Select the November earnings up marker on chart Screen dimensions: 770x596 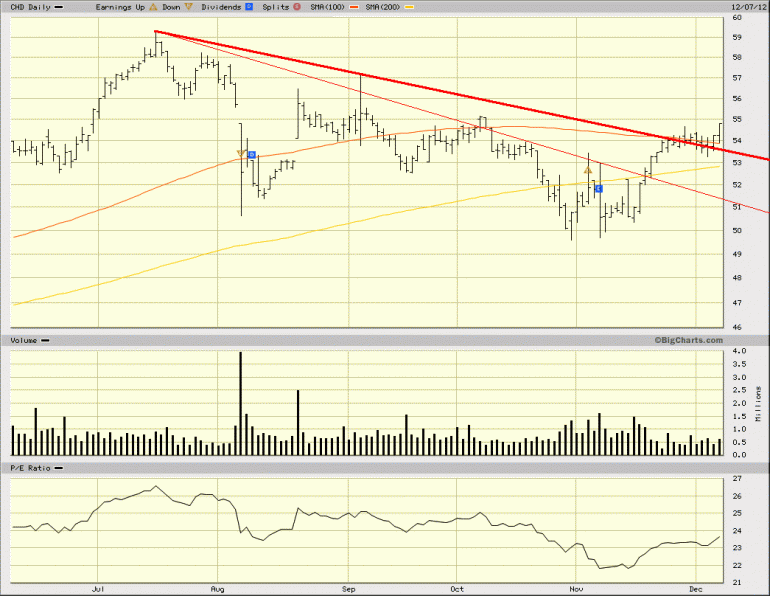588,170
